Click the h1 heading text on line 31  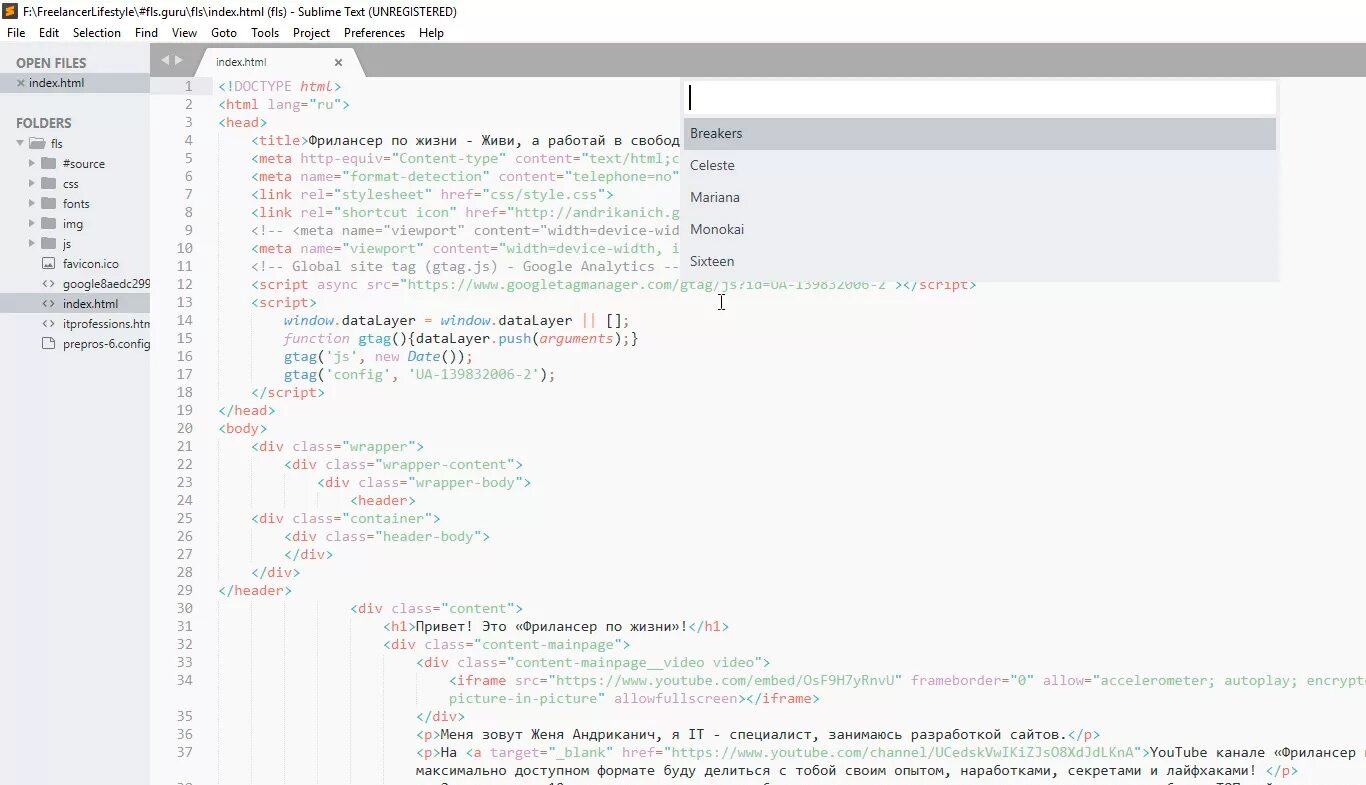tap(551, 626)
